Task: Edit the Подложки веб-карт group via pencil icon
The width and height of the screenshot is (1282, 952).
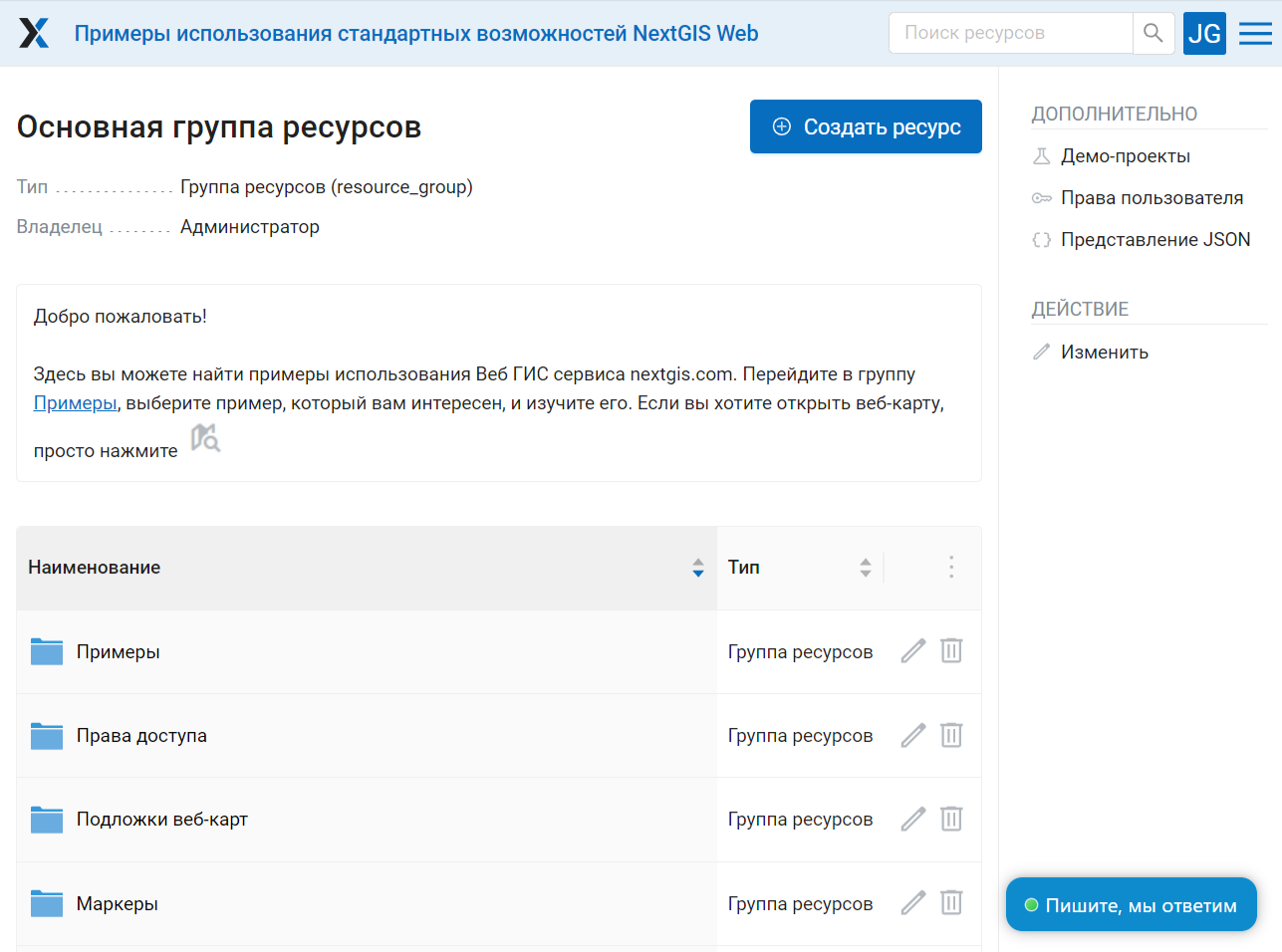Action: tap(913, 819)
